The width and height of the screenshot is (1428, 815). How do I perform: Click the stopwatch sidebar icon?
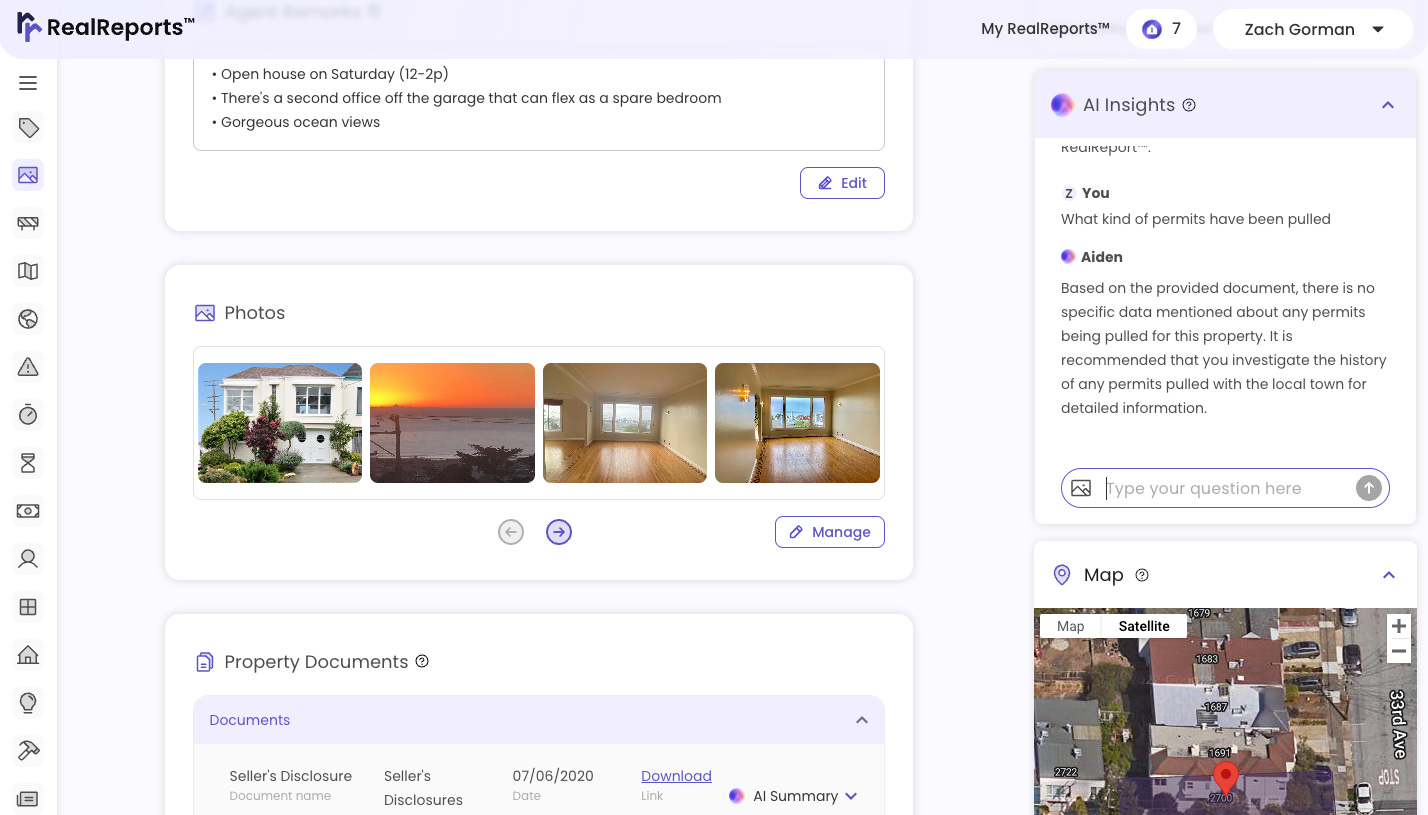pos(28,414)
